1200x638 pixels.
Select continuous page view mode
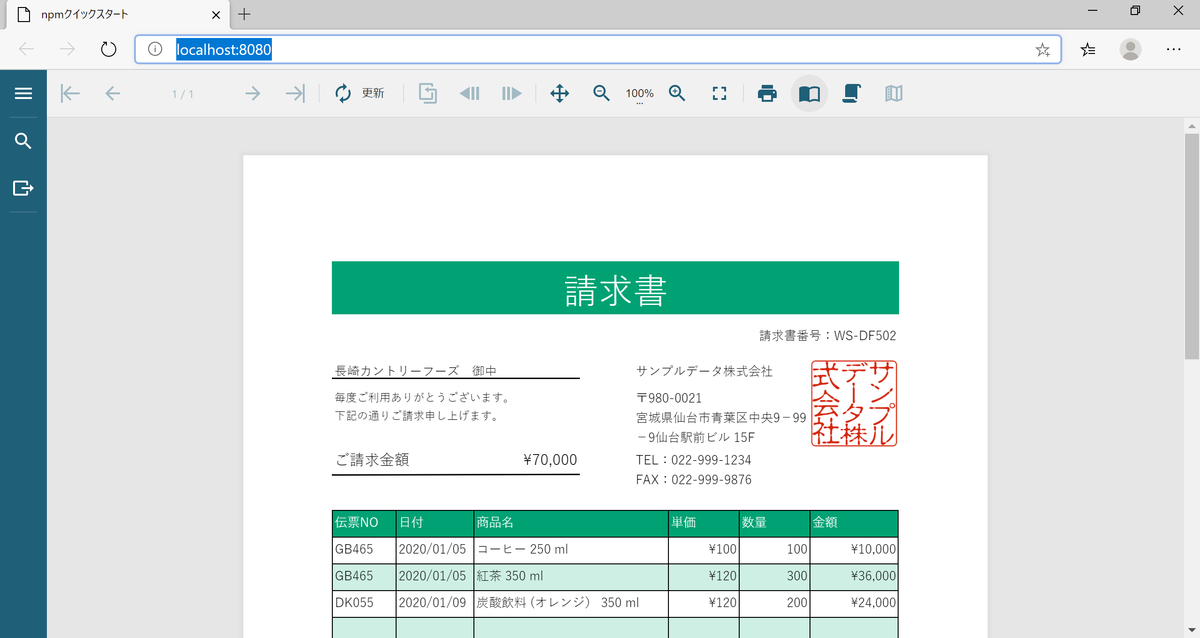pyautogui.click(x=851, y=93)
